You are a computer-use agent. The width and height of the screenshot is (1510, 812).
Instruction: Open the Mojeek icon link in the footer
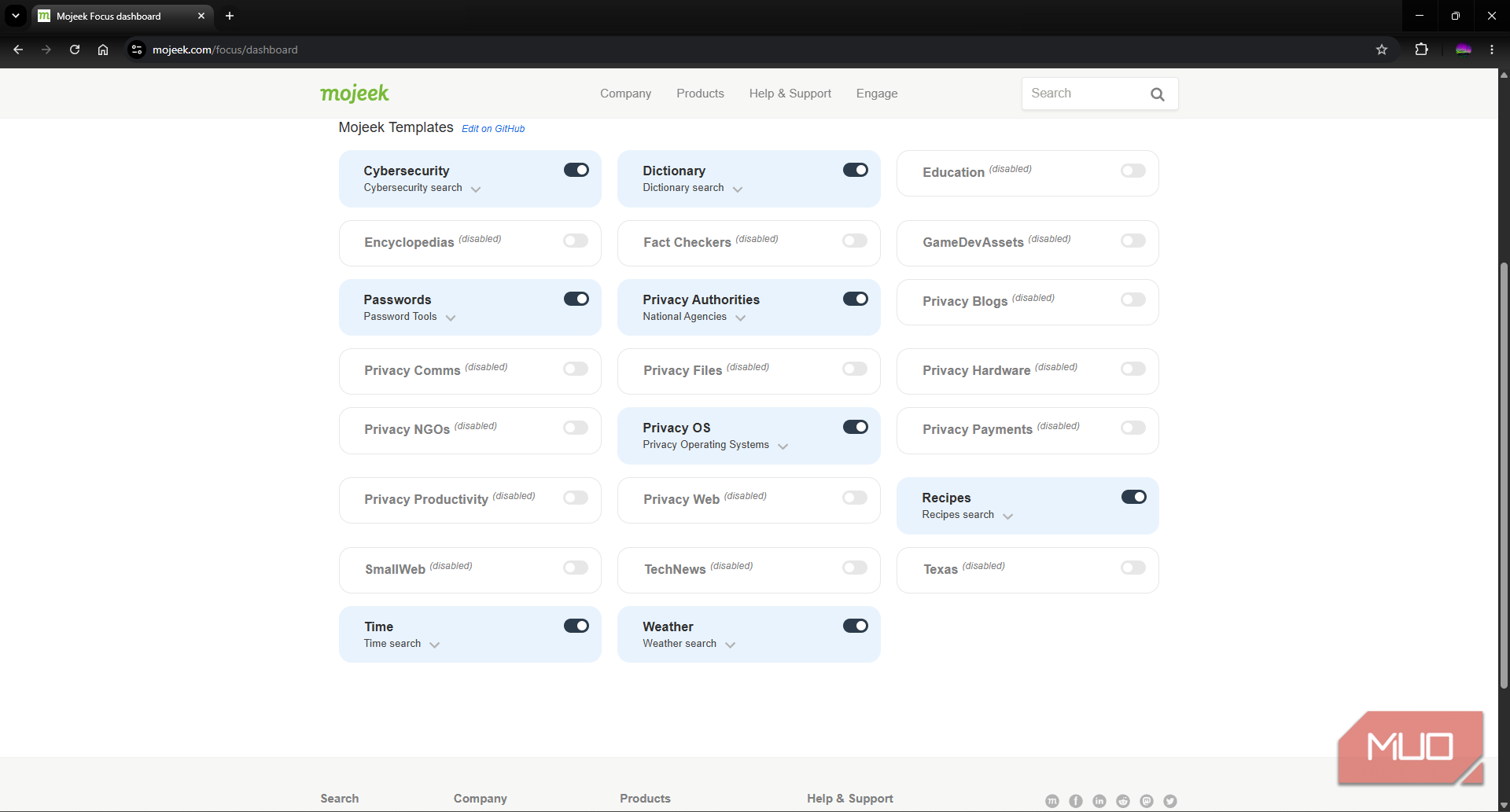(x=1052, y=801)
